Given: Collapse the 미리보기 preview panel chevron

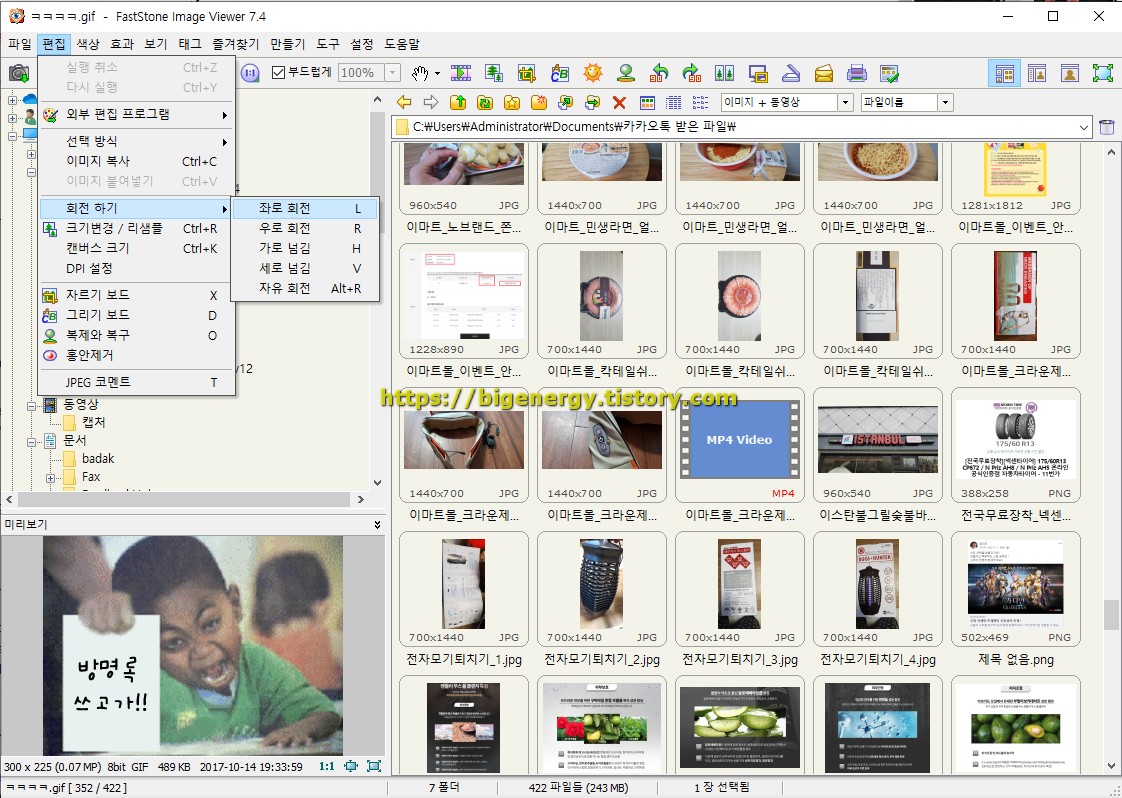Looking at the screenshot, I should click(377, 525).
